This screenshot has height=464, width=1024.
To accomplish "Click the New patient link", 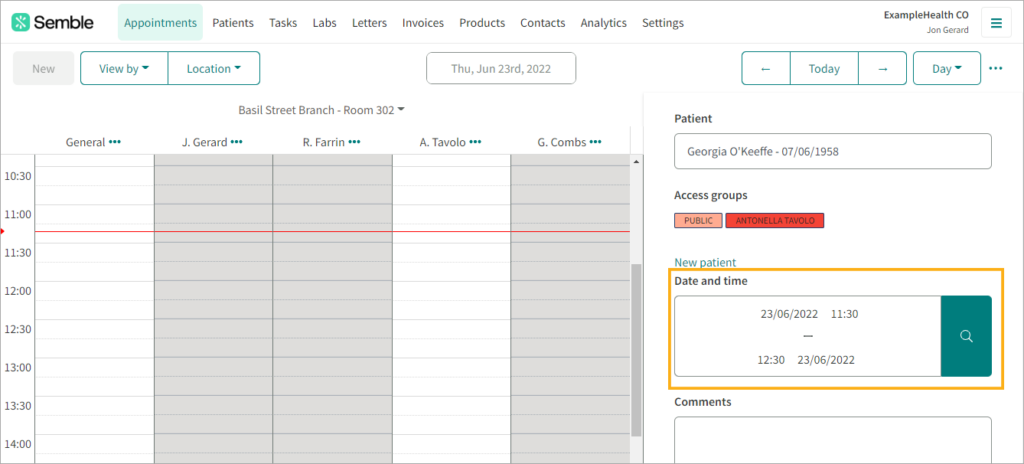I will (705, 262).
